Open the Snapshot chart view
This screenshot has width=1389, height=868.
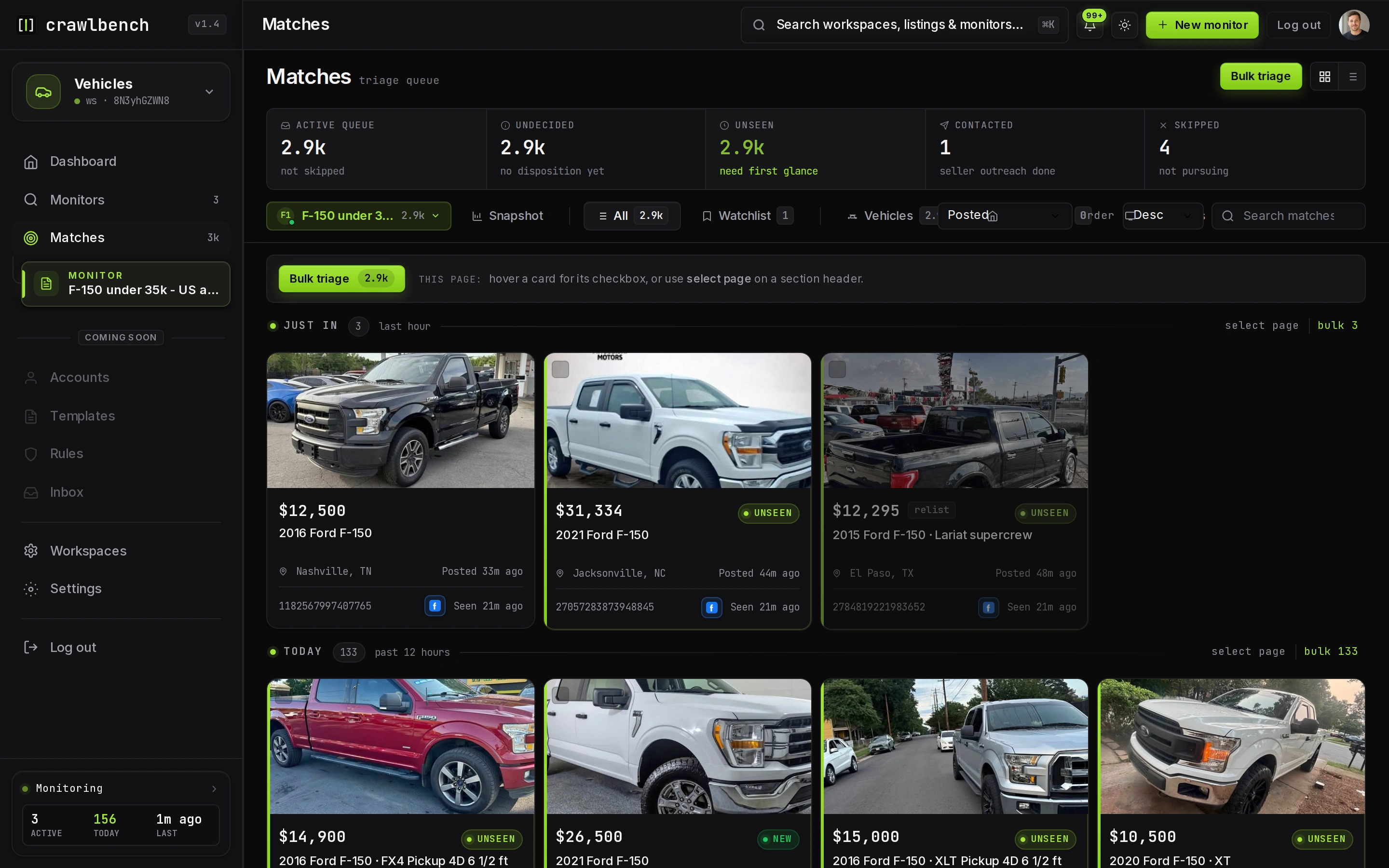(507, 216)
